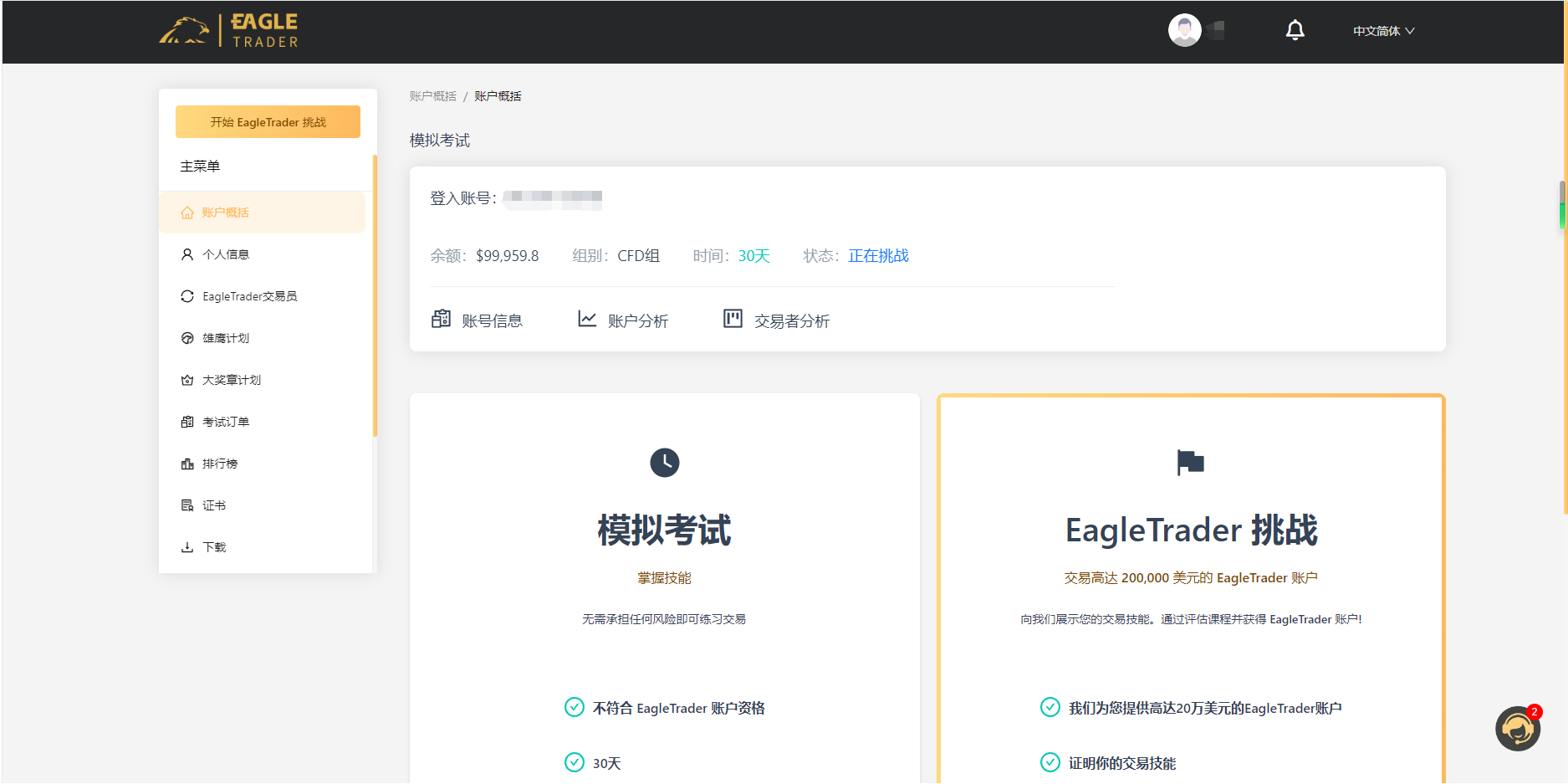Open 个人信息 via the person icon
Image resolution: width=1568 pixels, height=784 pixels.
click(187, 254)
